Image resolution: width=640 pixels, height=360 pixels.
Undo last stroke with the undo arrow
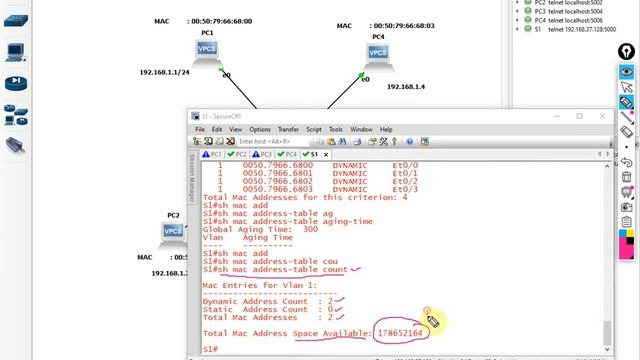[x=627, y=162]
